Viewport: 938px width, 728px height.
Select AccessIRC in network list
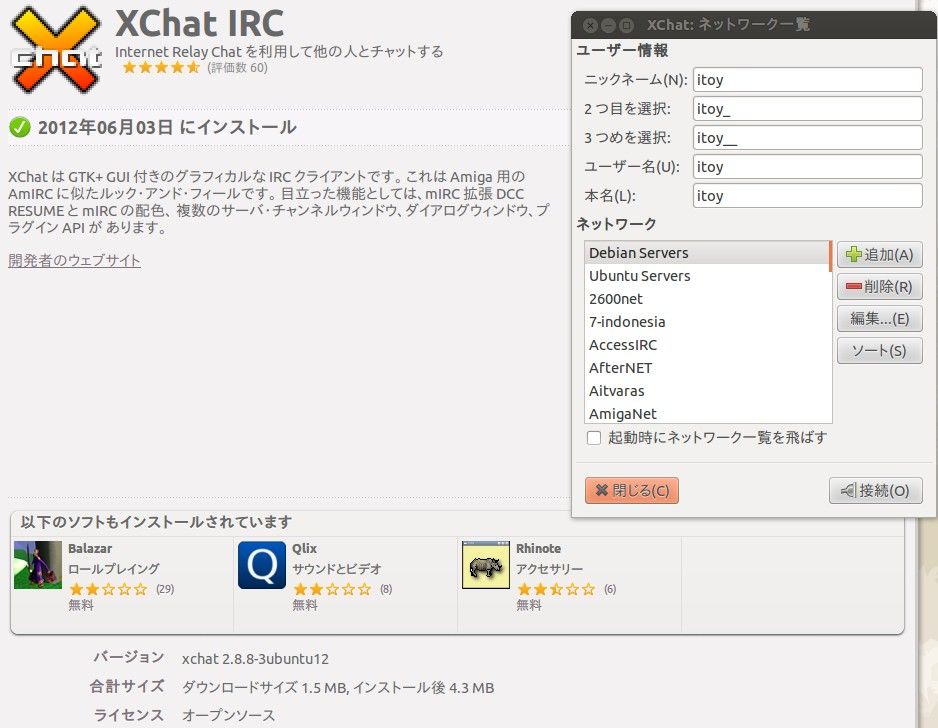706,345
